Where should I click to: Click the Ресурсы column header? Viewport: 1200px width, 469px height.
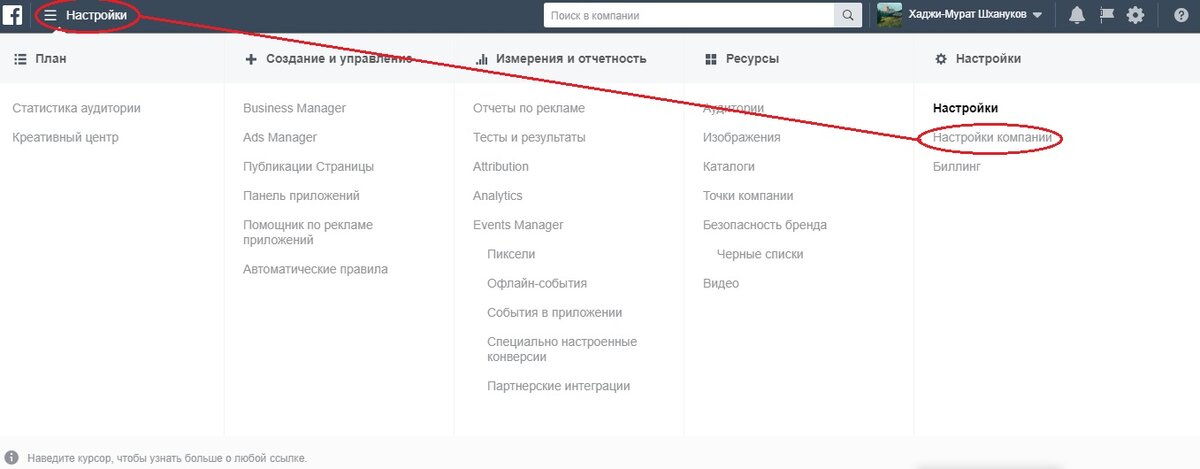coord(741,59)
